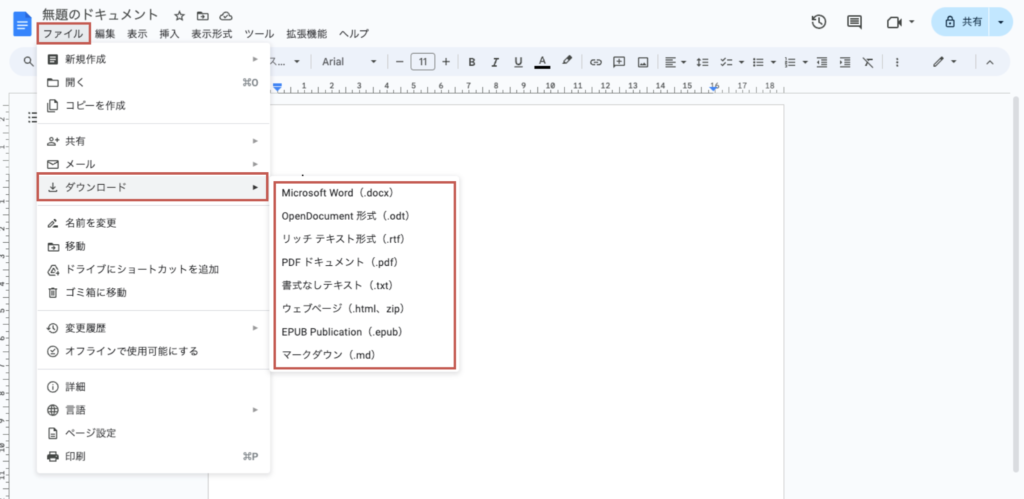Open the highlight color pen tool
This screenshot has height=499, width=1024.
pos(567,62)
